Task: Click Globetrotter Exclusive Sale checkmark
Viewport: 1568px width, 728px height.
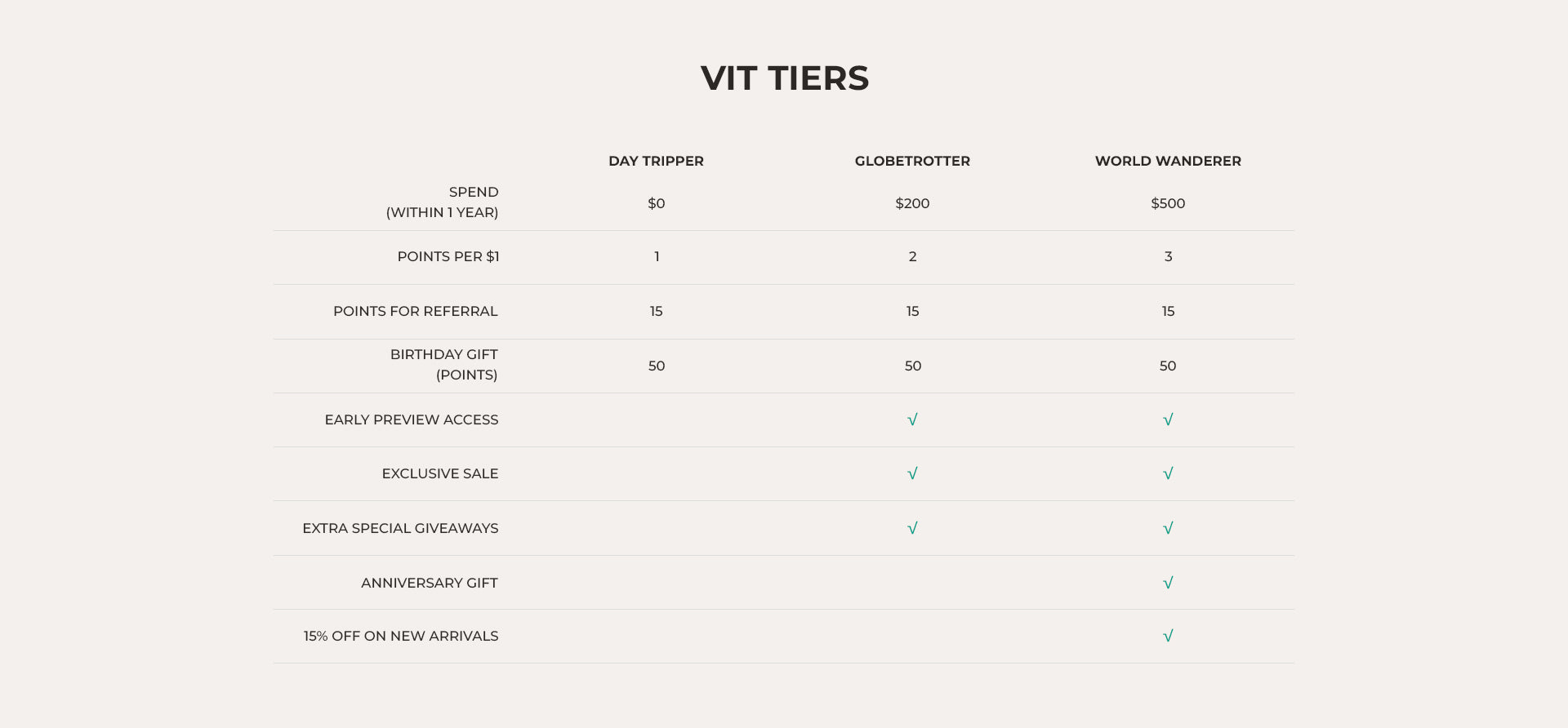Action: [912, 473]
